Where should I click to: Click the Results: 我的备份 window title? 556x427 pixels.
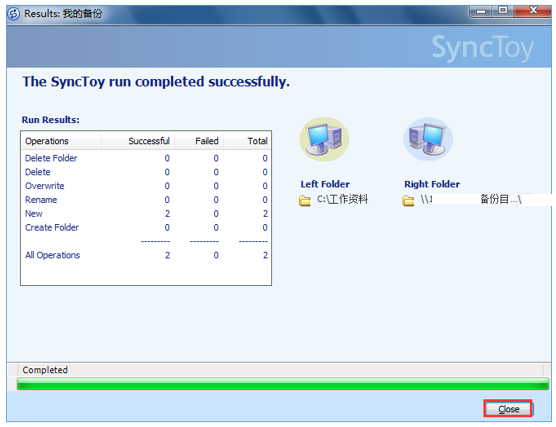63,14
